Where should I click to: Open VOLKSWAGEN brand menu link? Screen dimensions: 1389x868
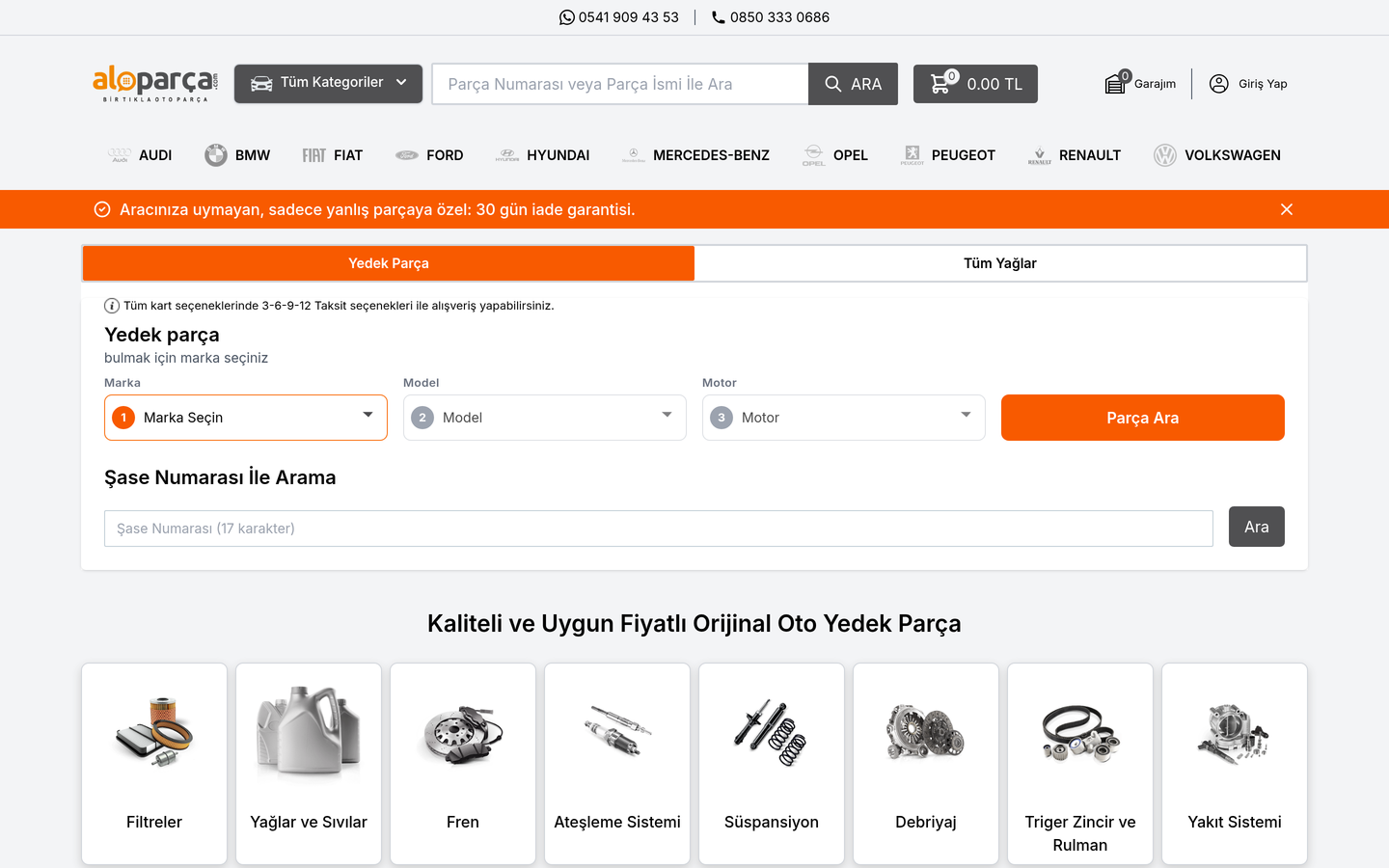tap(1233, 155)
